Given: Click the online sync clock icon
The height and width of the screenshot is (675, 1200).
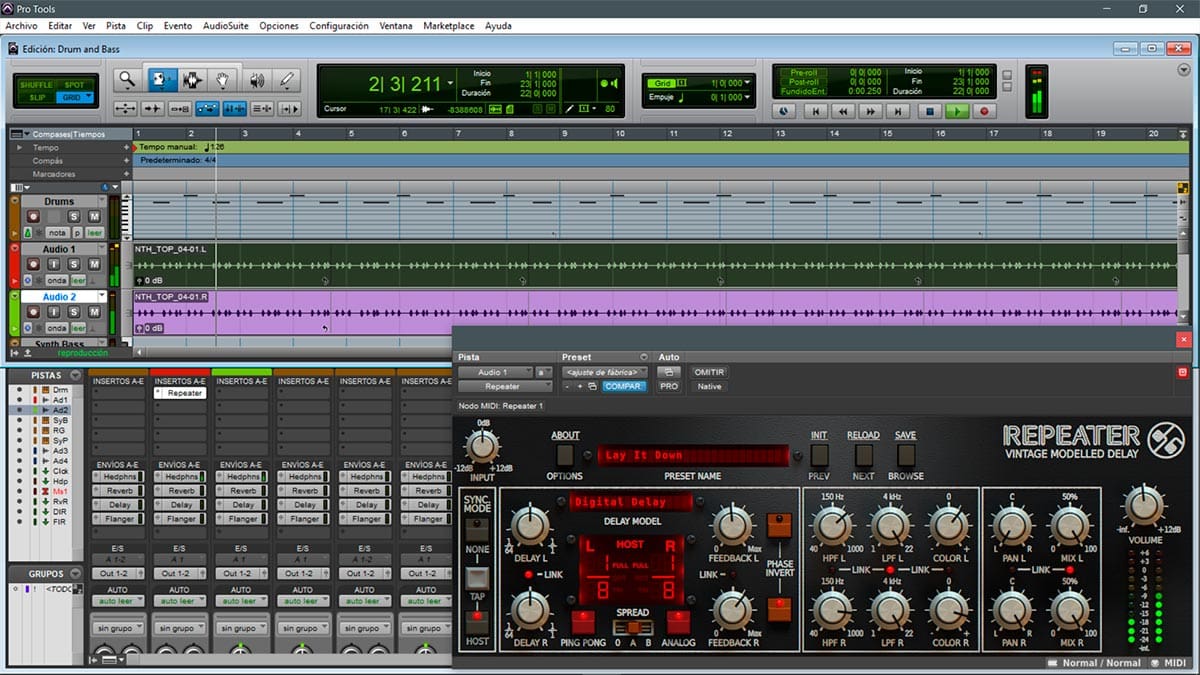Looking at the screenshot, I should click(x=783, y=112).
